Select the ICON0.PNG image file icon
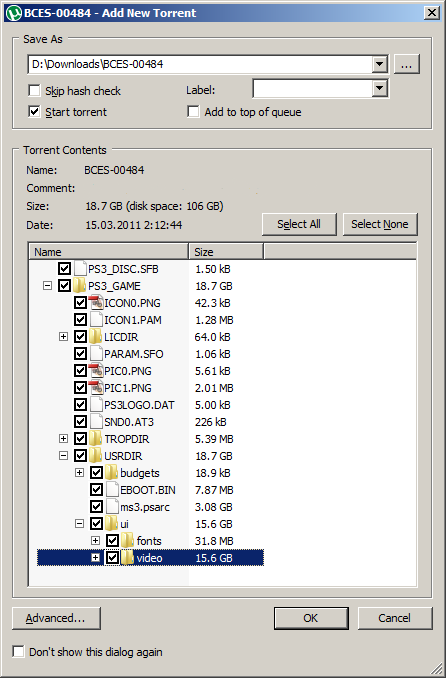 96,303
